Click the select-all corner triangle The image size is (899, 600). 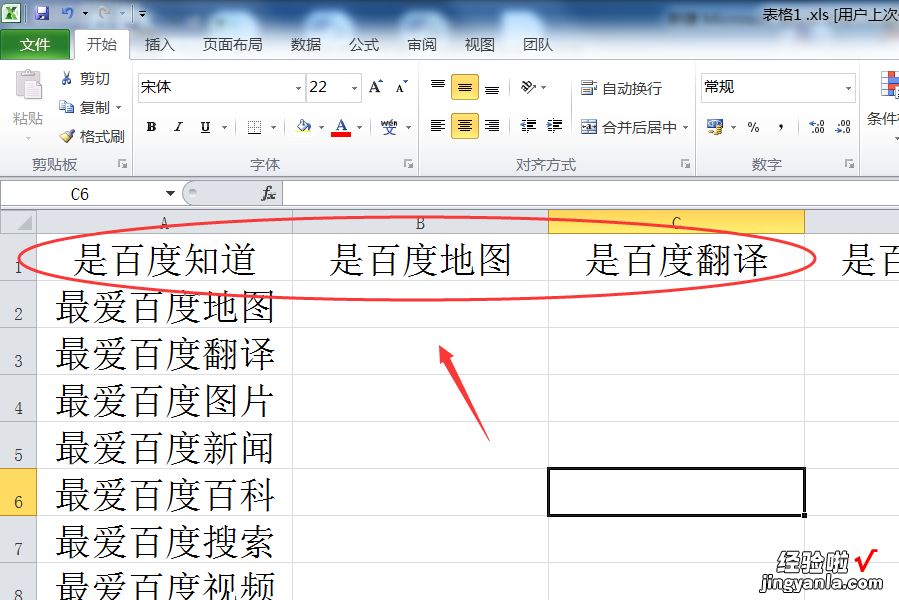[x=18, y=222]
